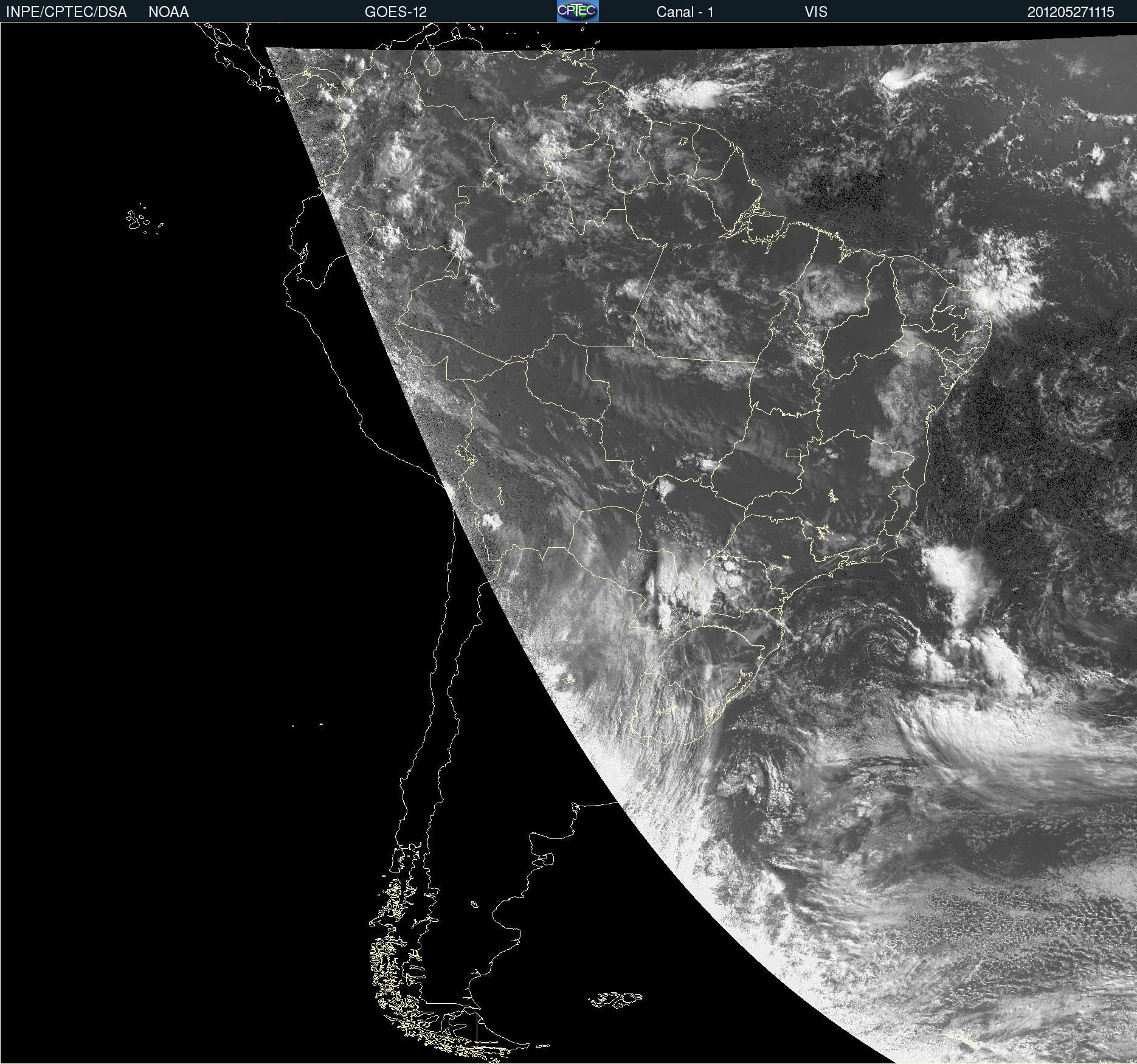Click the 201205271115 timestamp
This screenshot has height=1064, width=1137.
[1071, 12]
